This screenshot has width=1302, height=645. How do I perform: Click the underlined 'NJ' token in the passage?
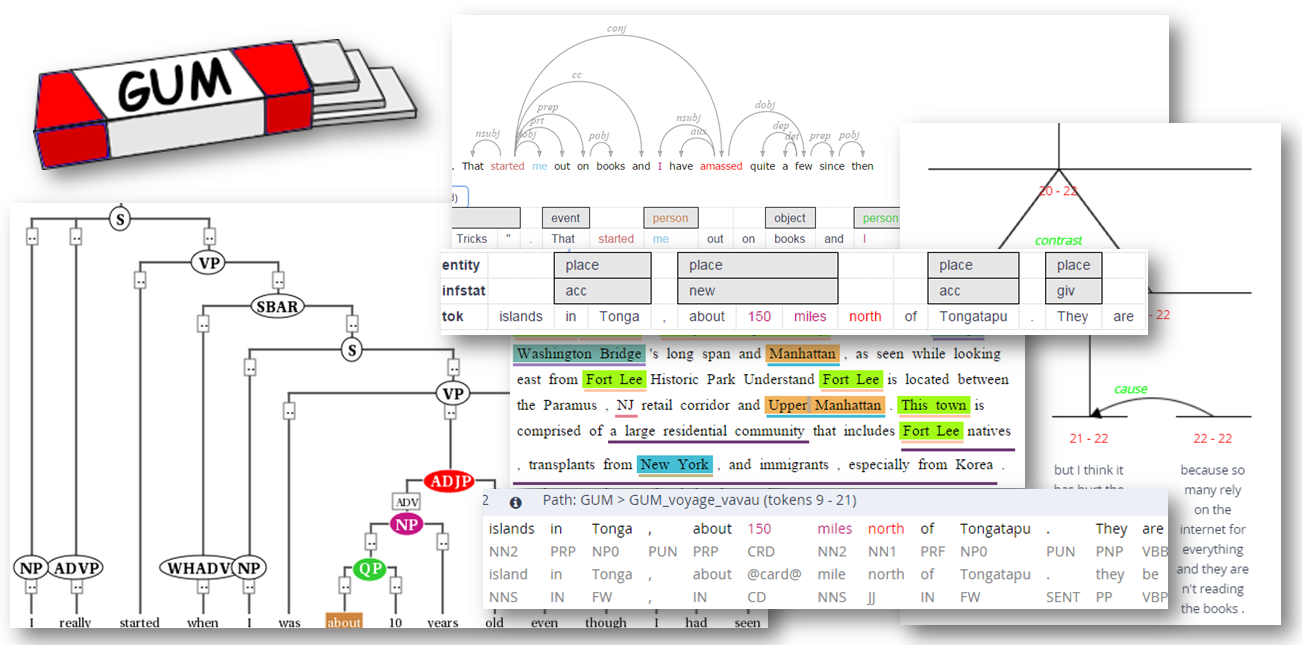(x=626, y=405)
